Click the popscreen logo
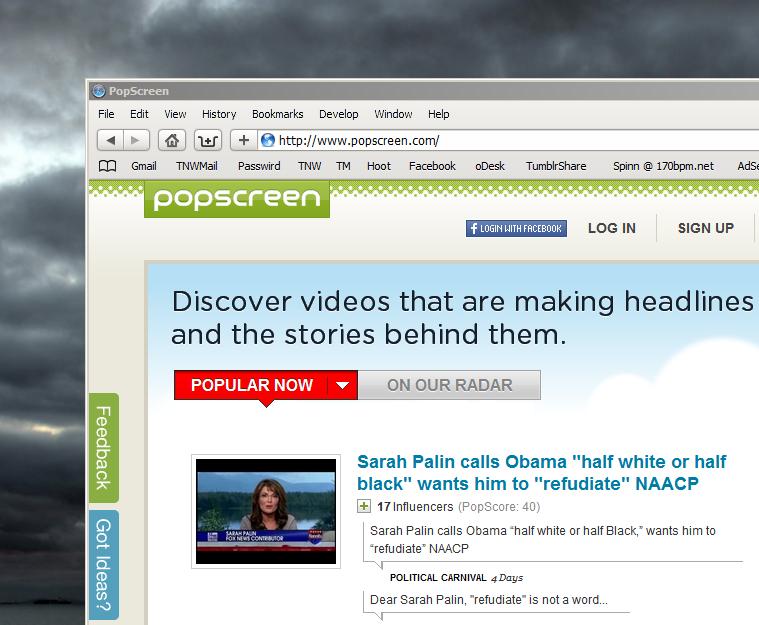The width and height of the screenshot is (759, 625). 237,199
